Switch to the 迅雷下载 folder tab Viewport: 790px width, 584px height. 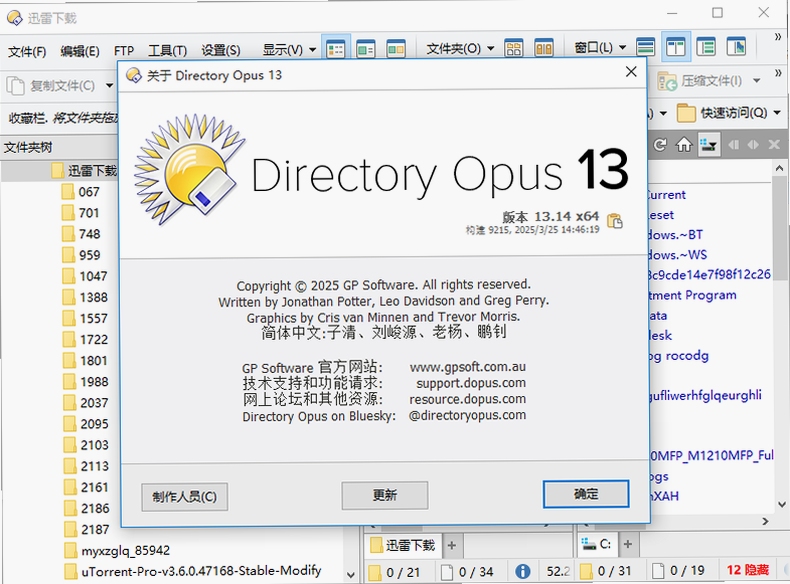click(403, 545)
